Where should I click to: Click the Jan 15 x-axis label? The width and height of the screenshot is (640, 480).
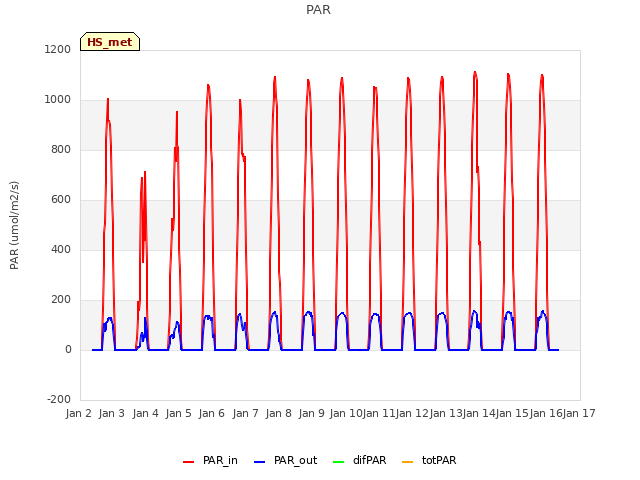[513, 413]
